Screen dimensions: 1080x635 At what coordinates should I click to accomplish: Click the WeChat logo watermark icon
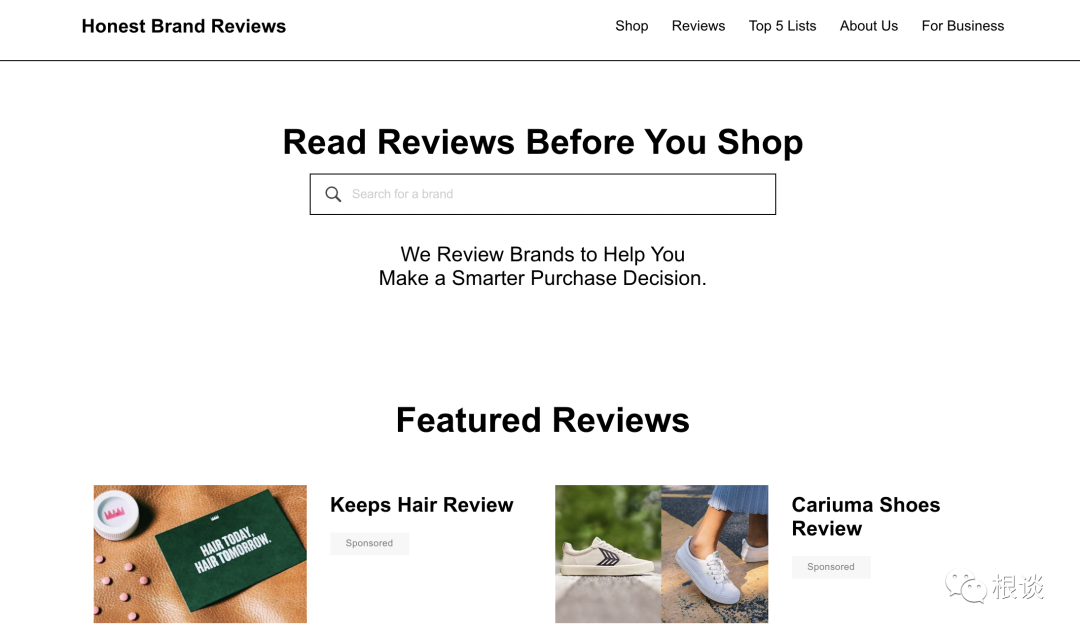(x=965, y=586)
